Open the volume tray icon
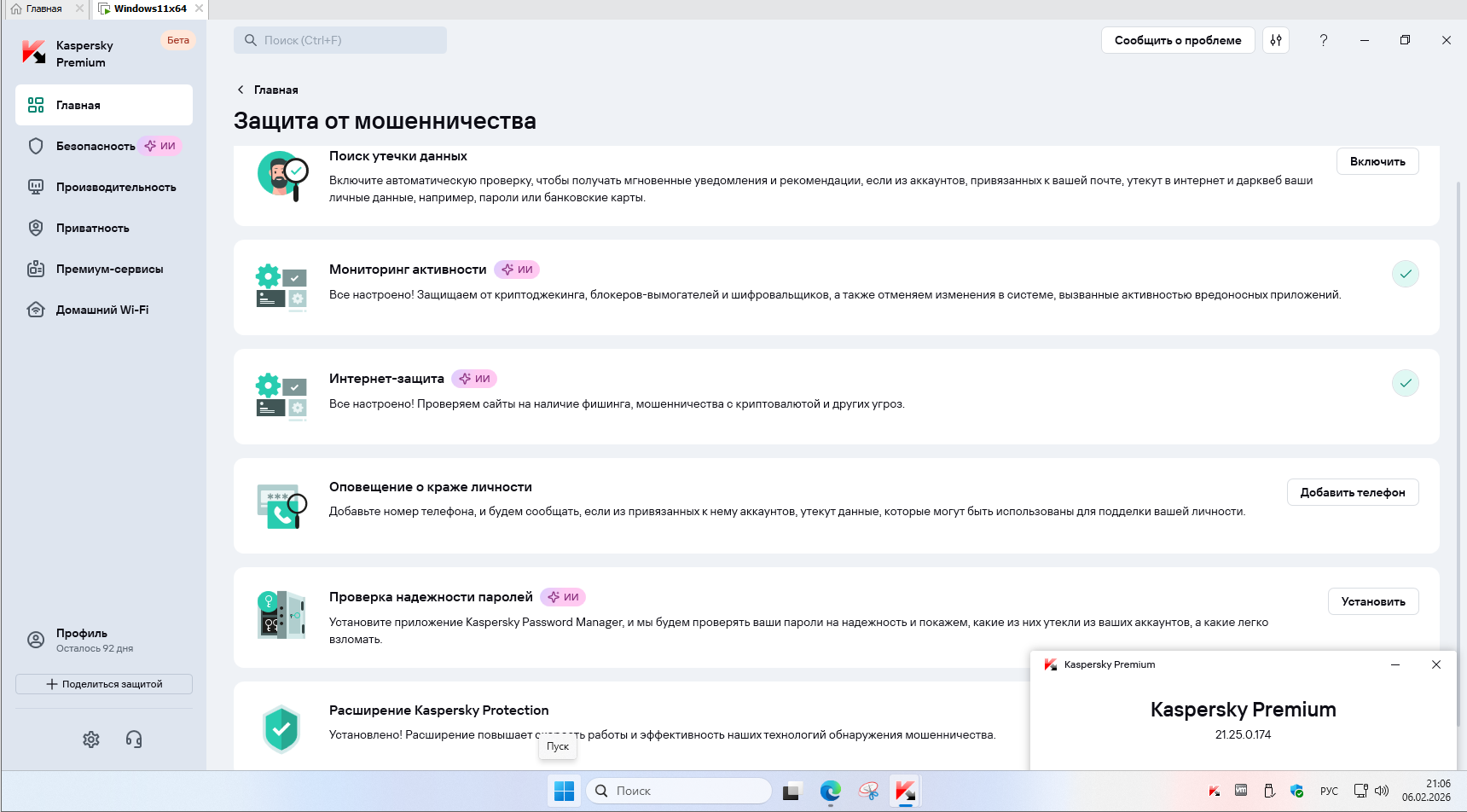The width and height of the screenshot is (1467, 812). point(1382,791)
